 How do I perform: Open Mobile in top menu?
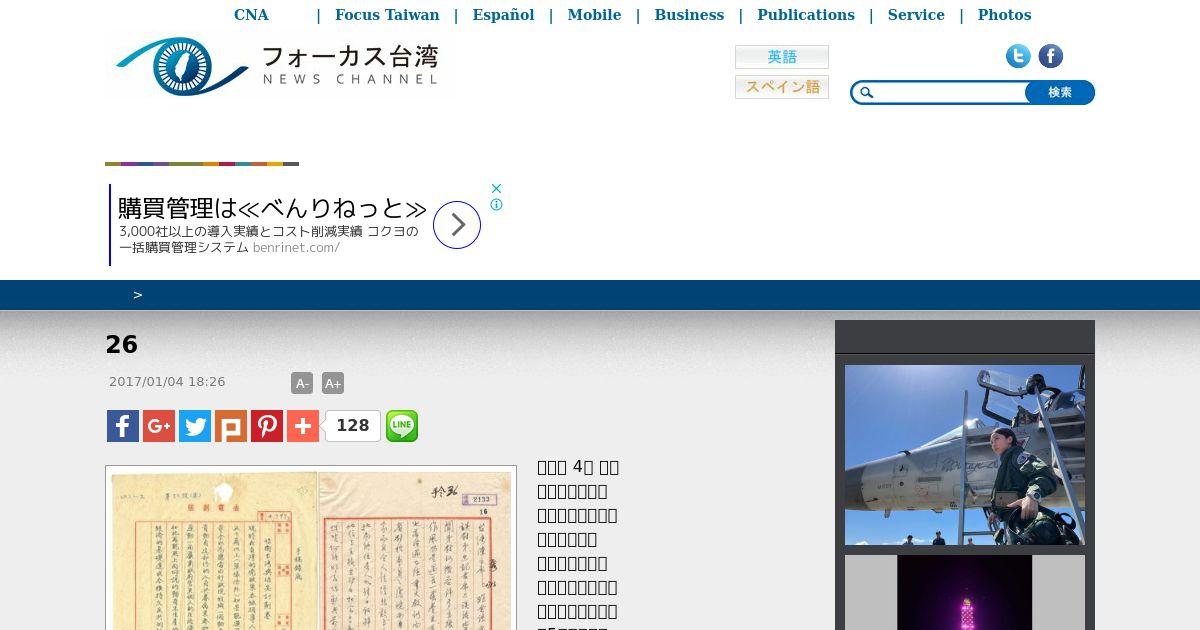pyautogui.click(x=594, y=15)
